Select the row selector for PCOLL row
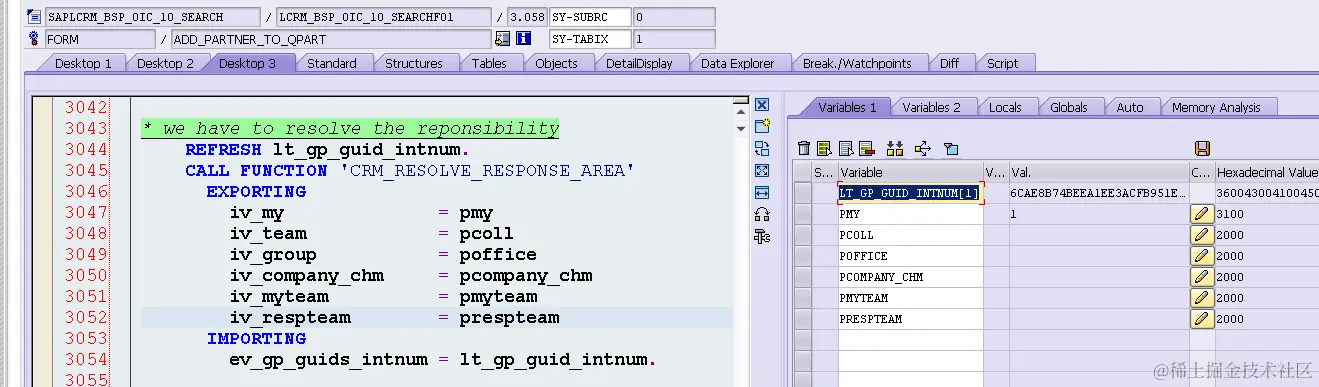Viewport: 1319px width, 387px height. (x=802, y=235)
